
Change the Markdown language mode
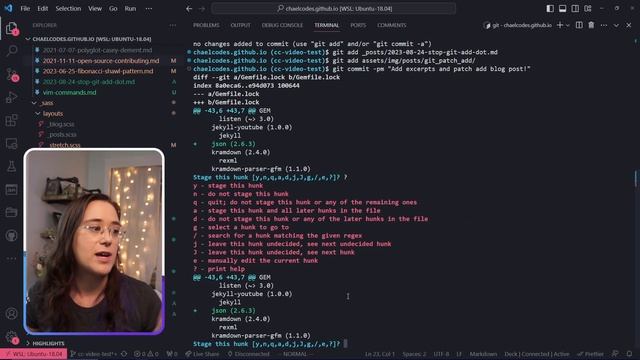483,354
